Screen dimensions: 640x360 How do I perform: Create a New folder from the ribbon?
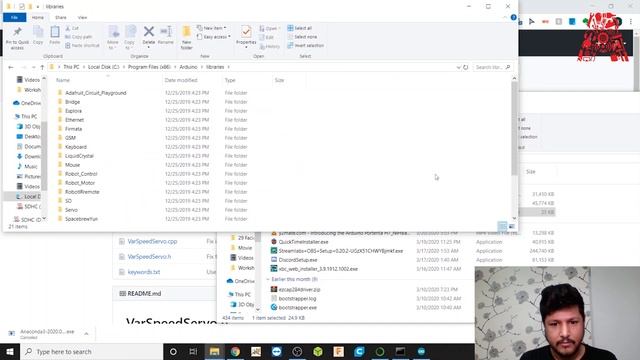pyautogui.click(x=187, y=38)
